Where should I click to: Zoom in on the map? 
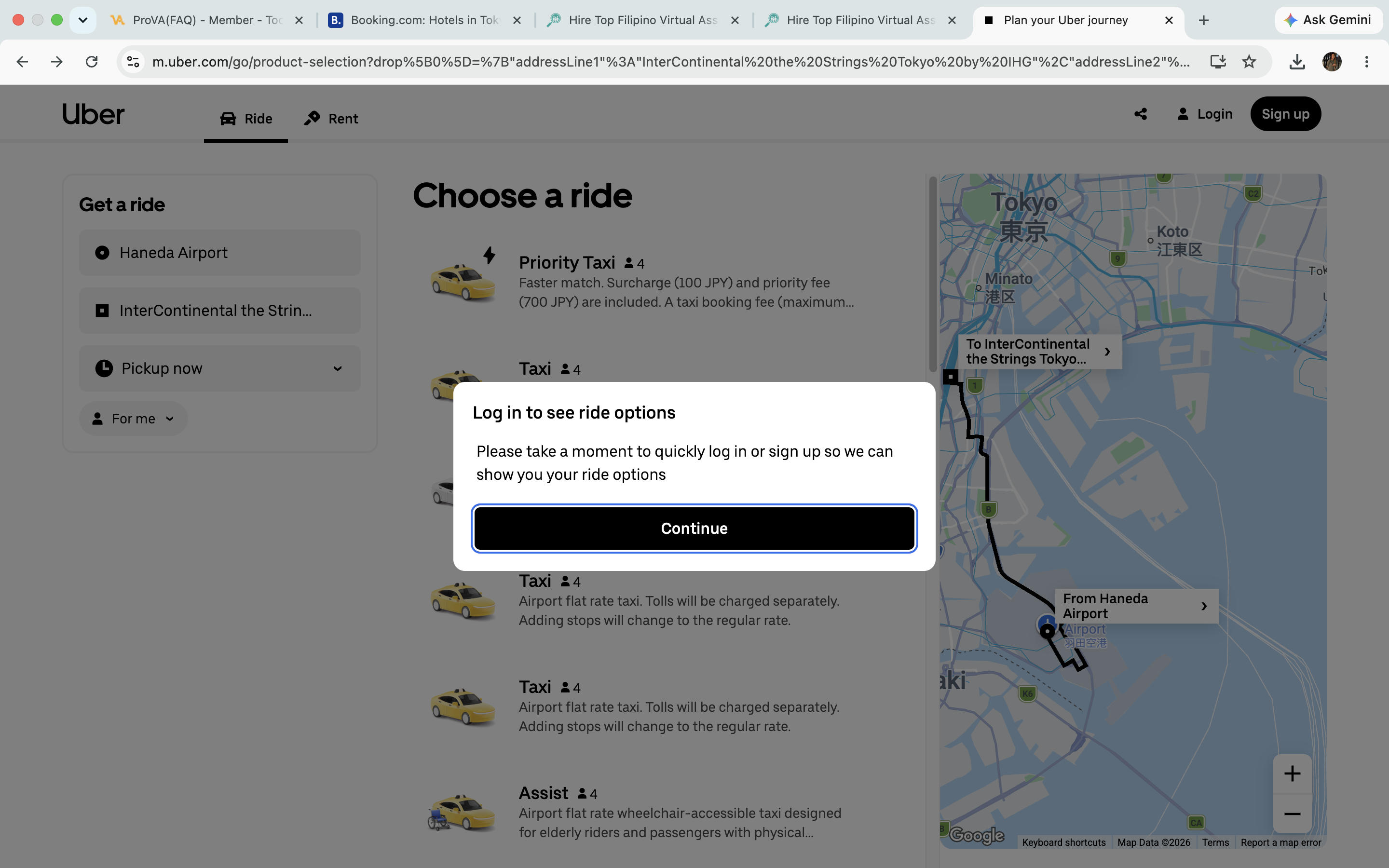pos(1292,773)
